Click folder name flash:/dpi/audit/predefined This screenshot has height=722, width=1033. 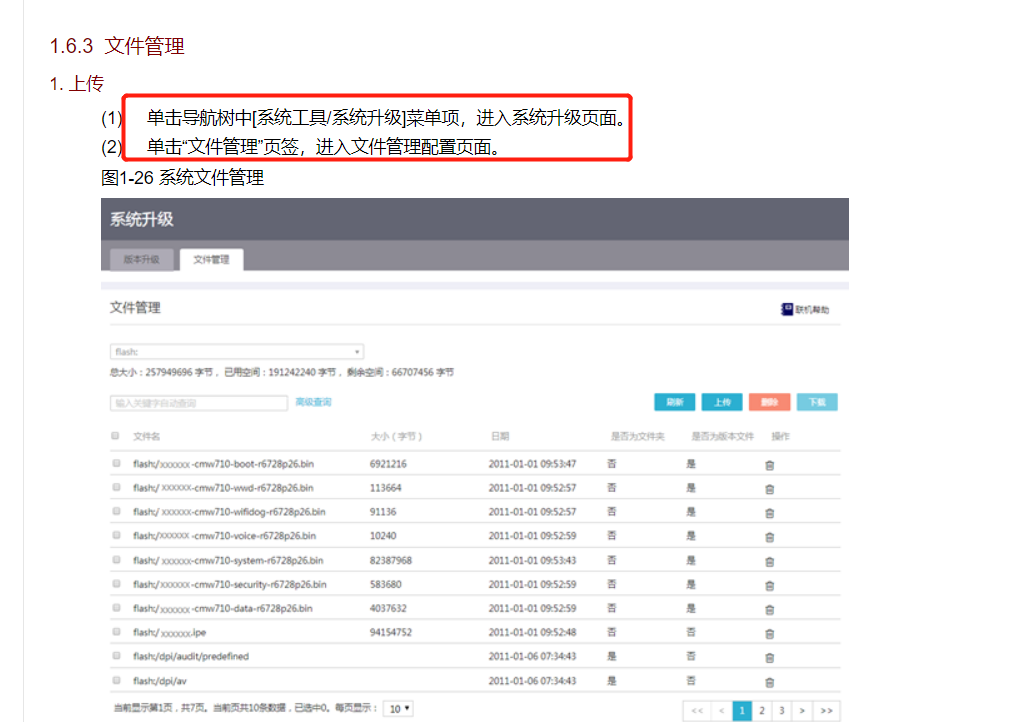click(x=191, y=656)
